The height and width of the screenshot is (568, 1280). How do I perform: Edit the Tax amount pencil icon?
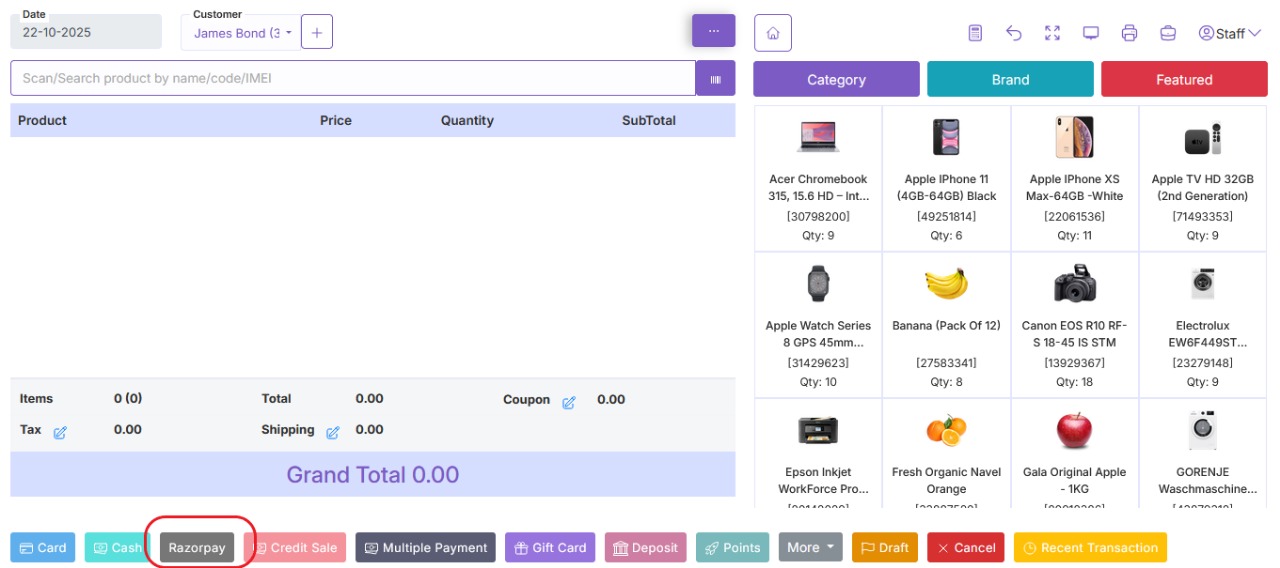pyautogui.click(x=60, y=432)
